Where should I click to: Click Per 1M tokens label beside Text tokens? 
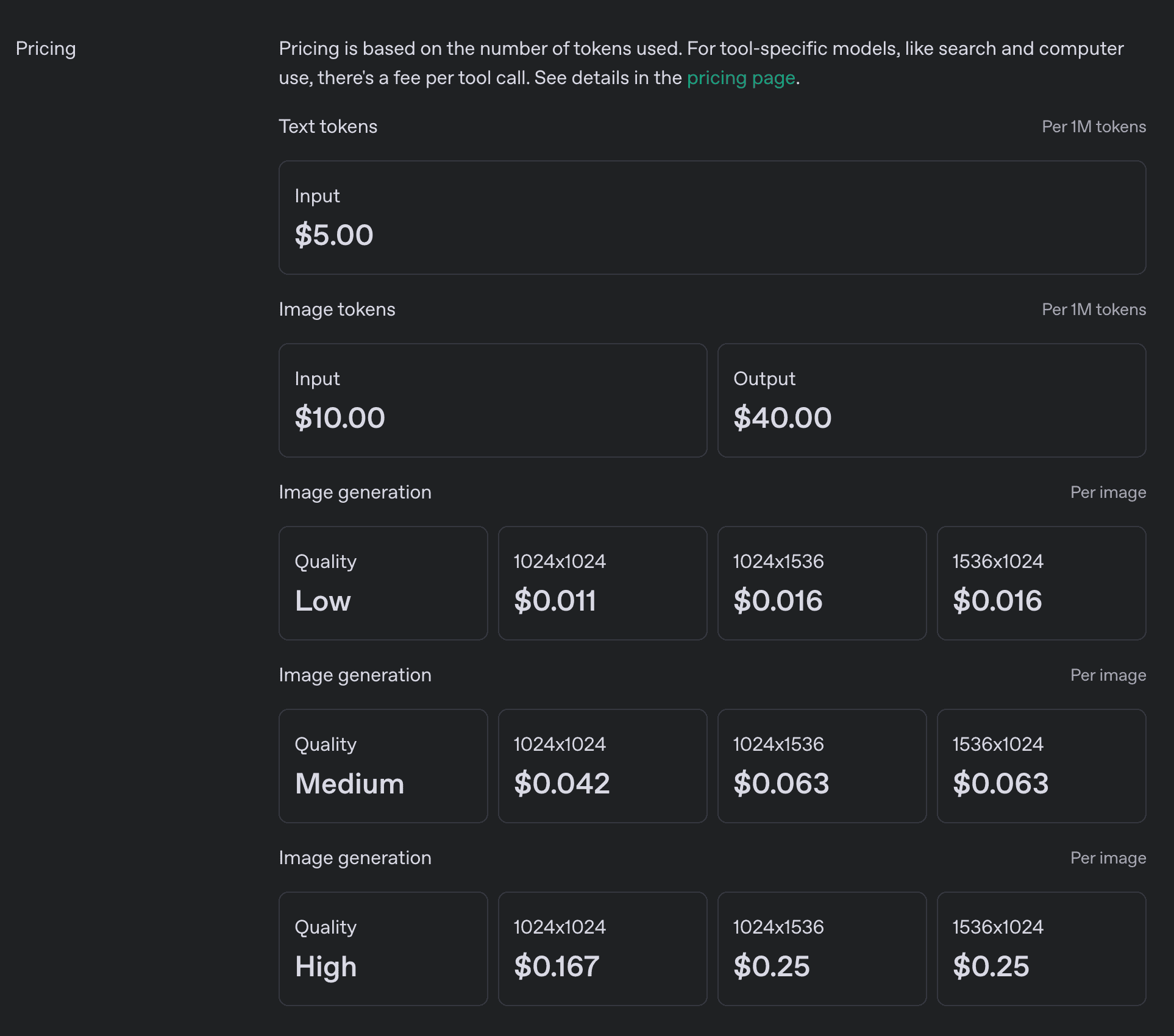1094,127
